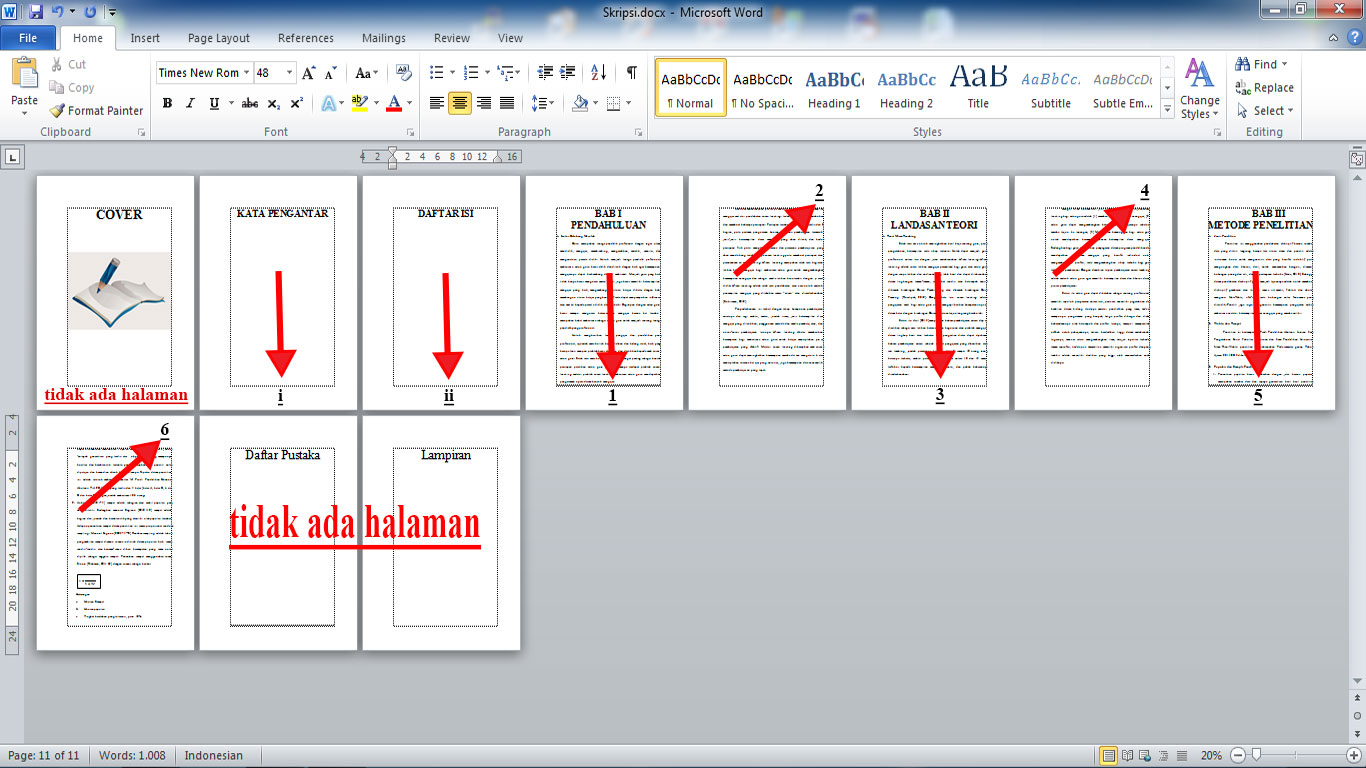Open the Line Spacing dropdown

(544, 103)
